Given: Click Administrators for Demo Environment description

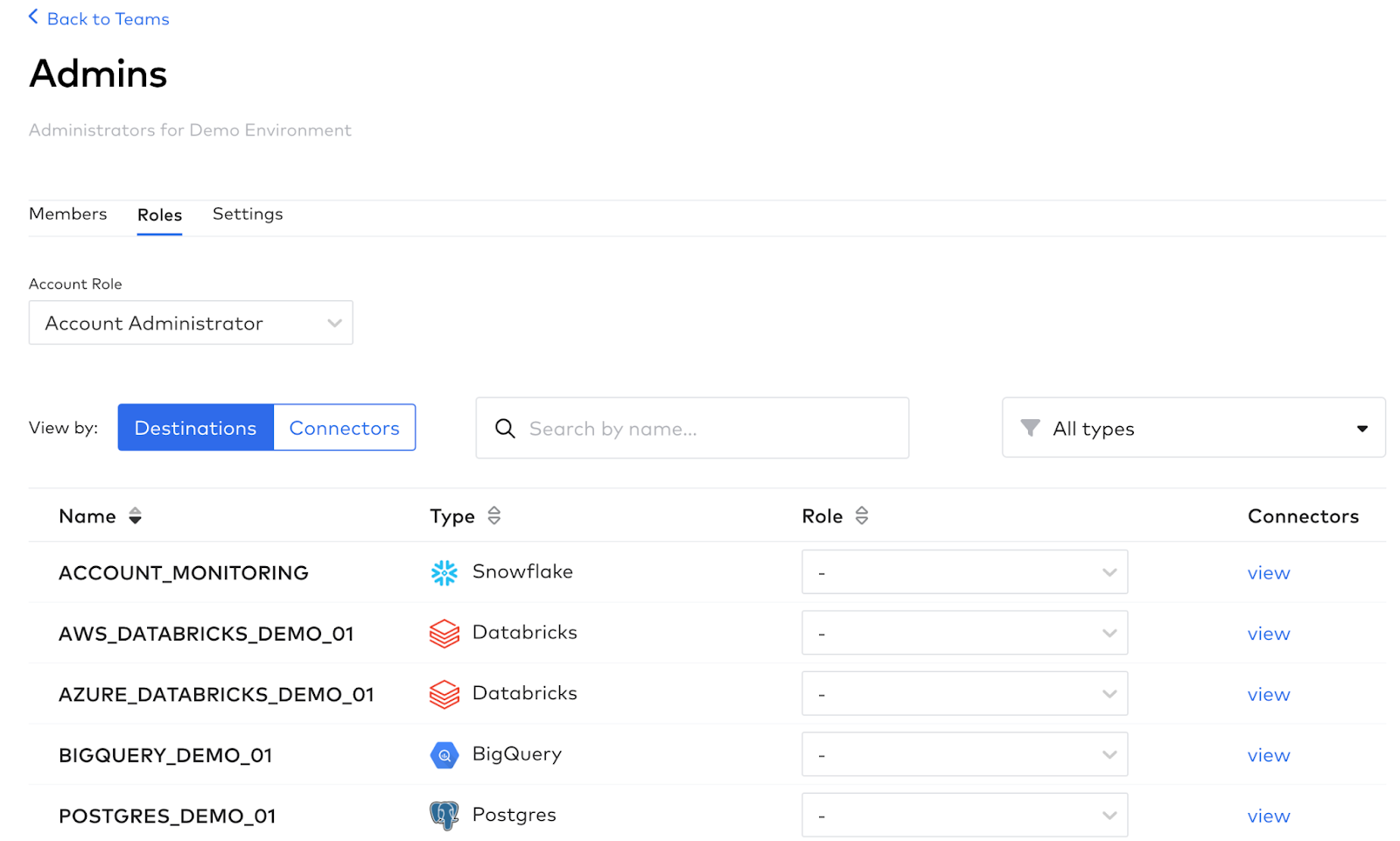Looking at the screenshot, I should click(190, 130).
